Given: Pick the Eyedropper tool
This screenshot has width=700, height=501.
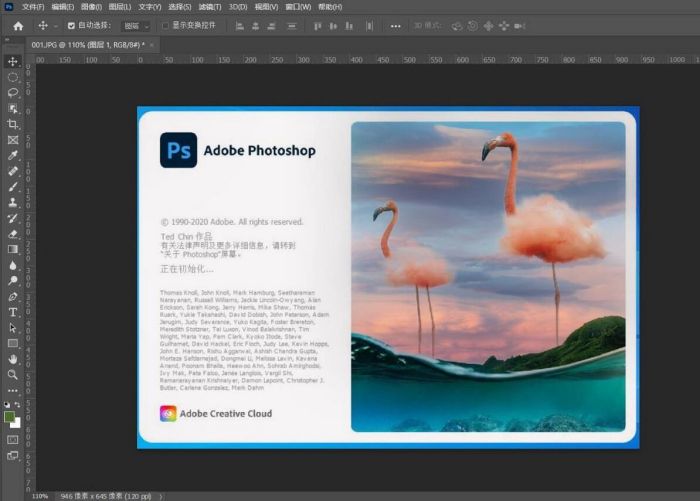Looking at the screenshot, I should point(13,156).
